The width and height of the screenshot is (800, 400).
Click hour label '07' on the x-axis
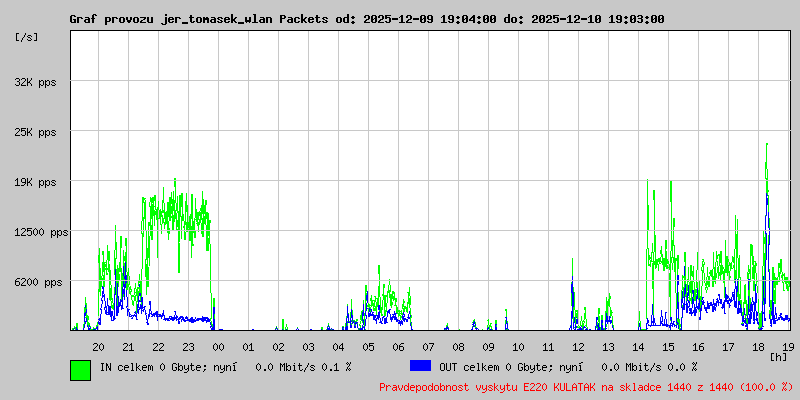(x=429, y=347)
